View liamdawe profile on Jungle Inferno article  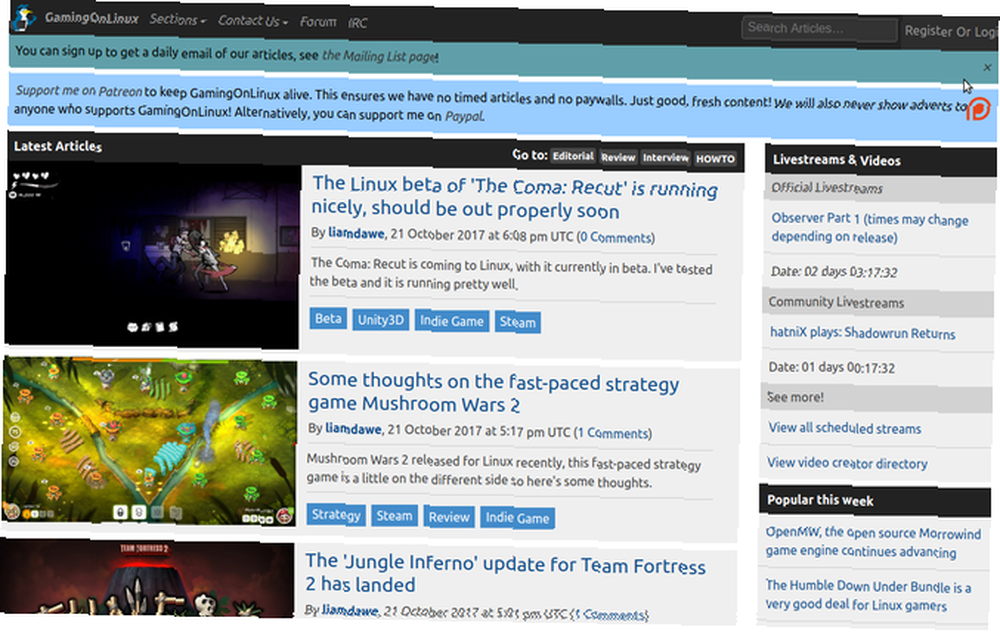coord(350,610)
